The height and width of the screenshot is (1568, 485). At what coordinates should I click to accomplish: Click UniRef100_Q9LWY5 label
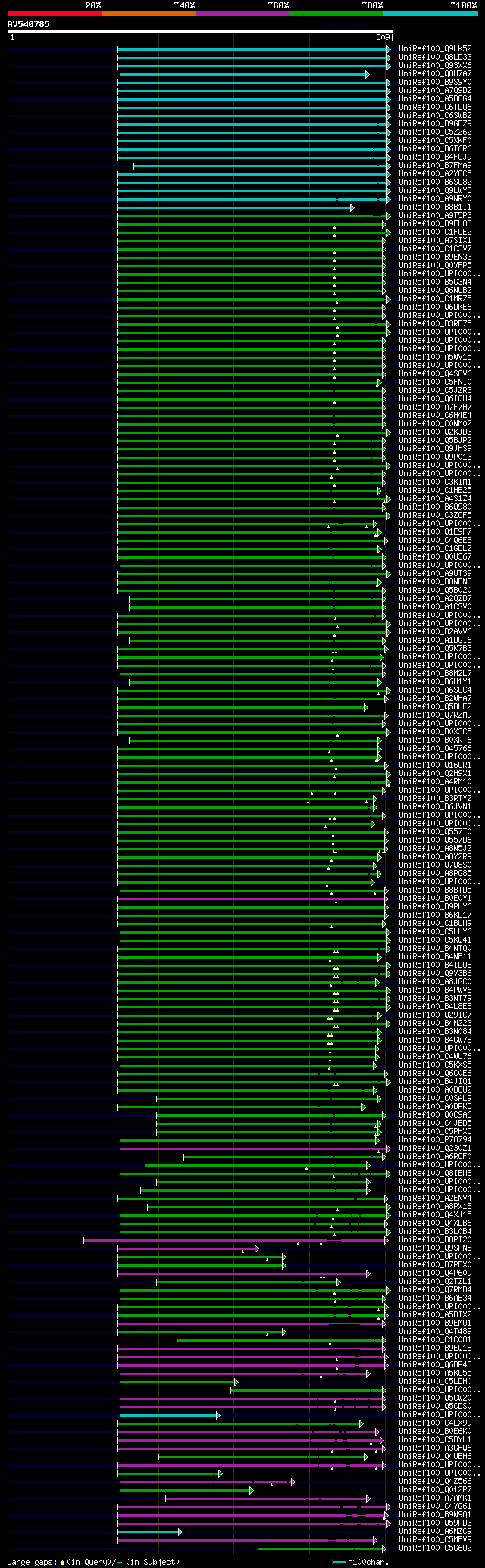point(435,190)
